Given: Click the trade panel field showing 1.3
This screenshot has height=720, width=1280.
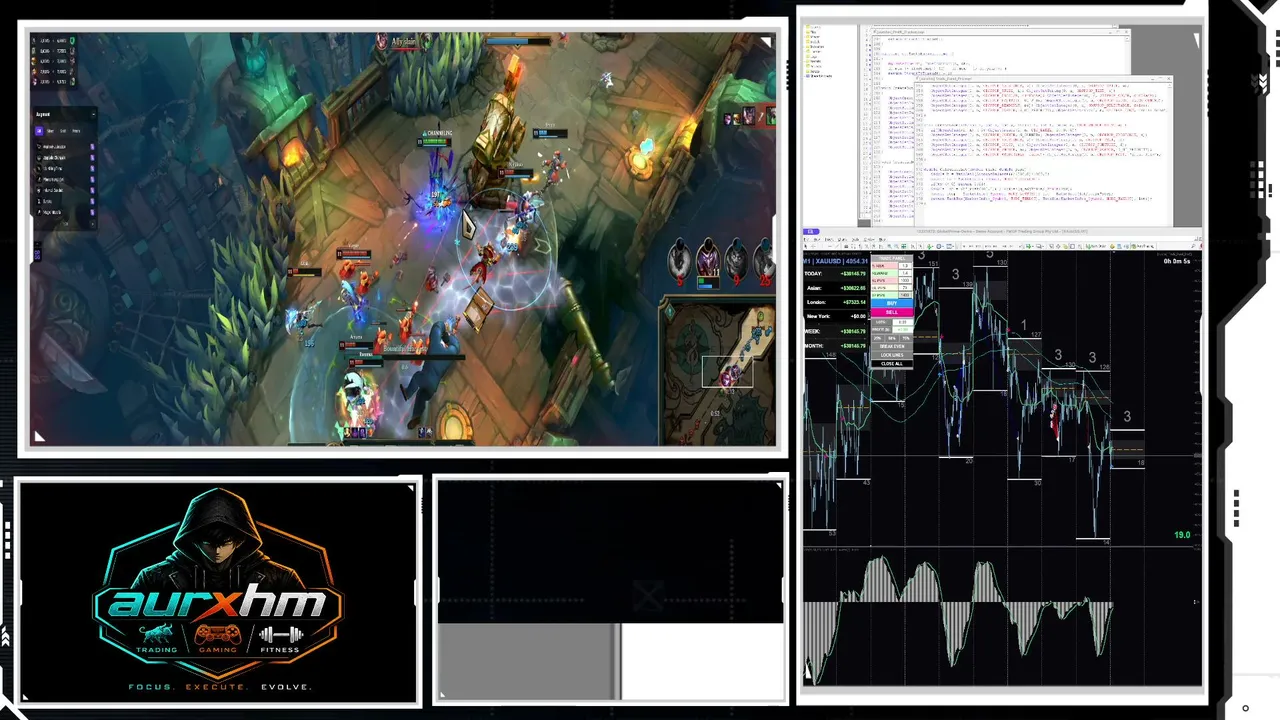Looking at the screenshot, I should [x=904, y=266].
